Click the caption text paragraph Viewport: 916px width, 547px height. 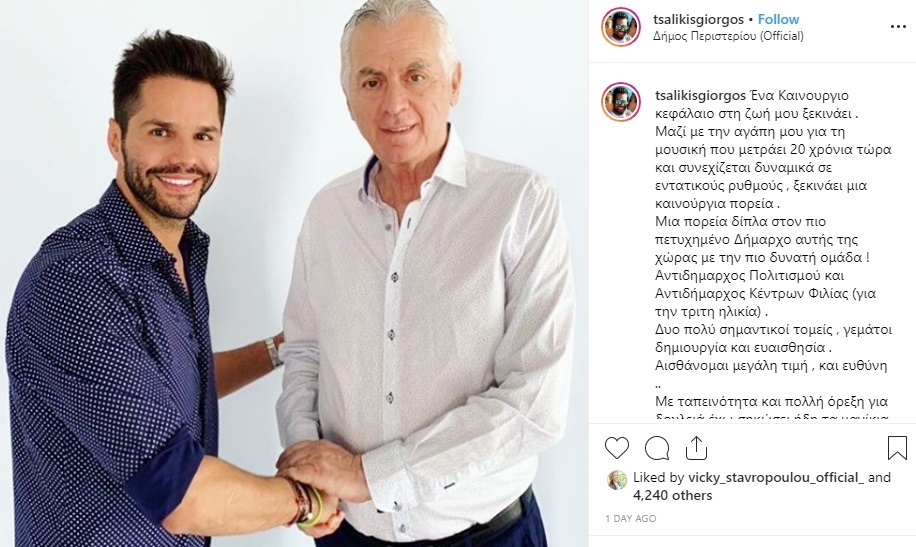773,255
